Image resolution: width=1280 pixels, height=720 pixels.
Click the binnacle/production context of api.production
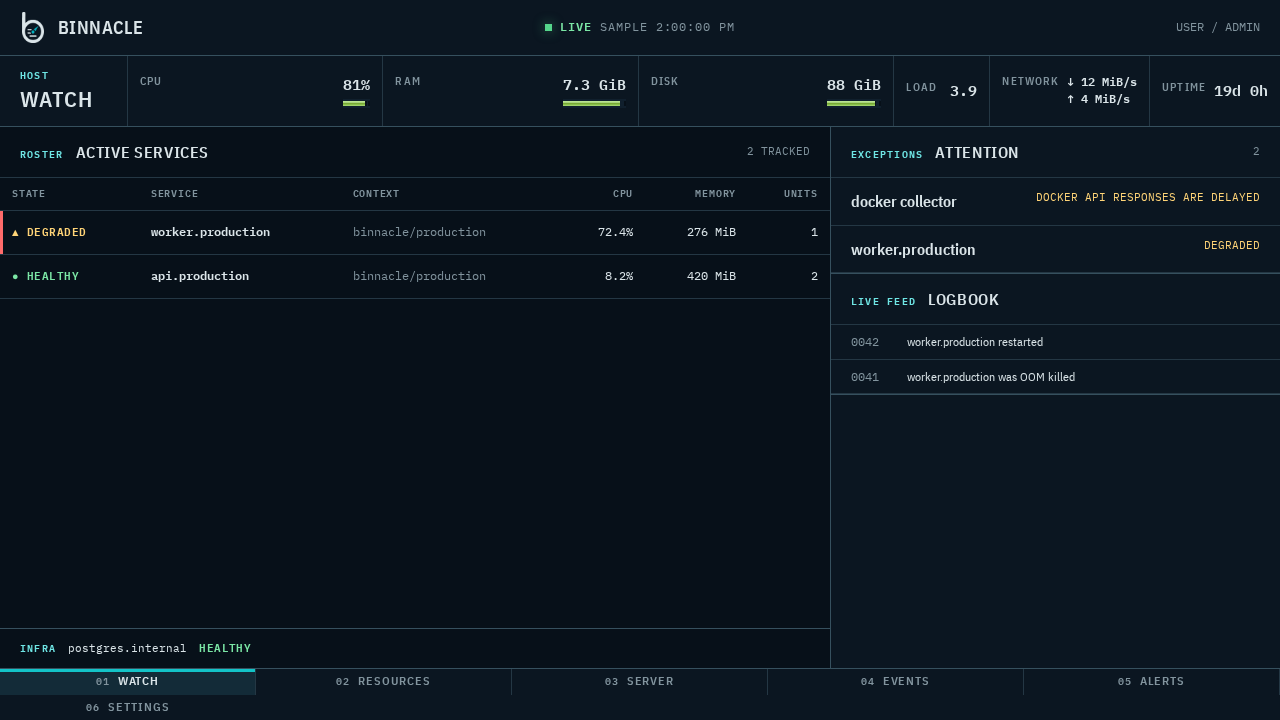pyautogui.click(x=419, y=277)
